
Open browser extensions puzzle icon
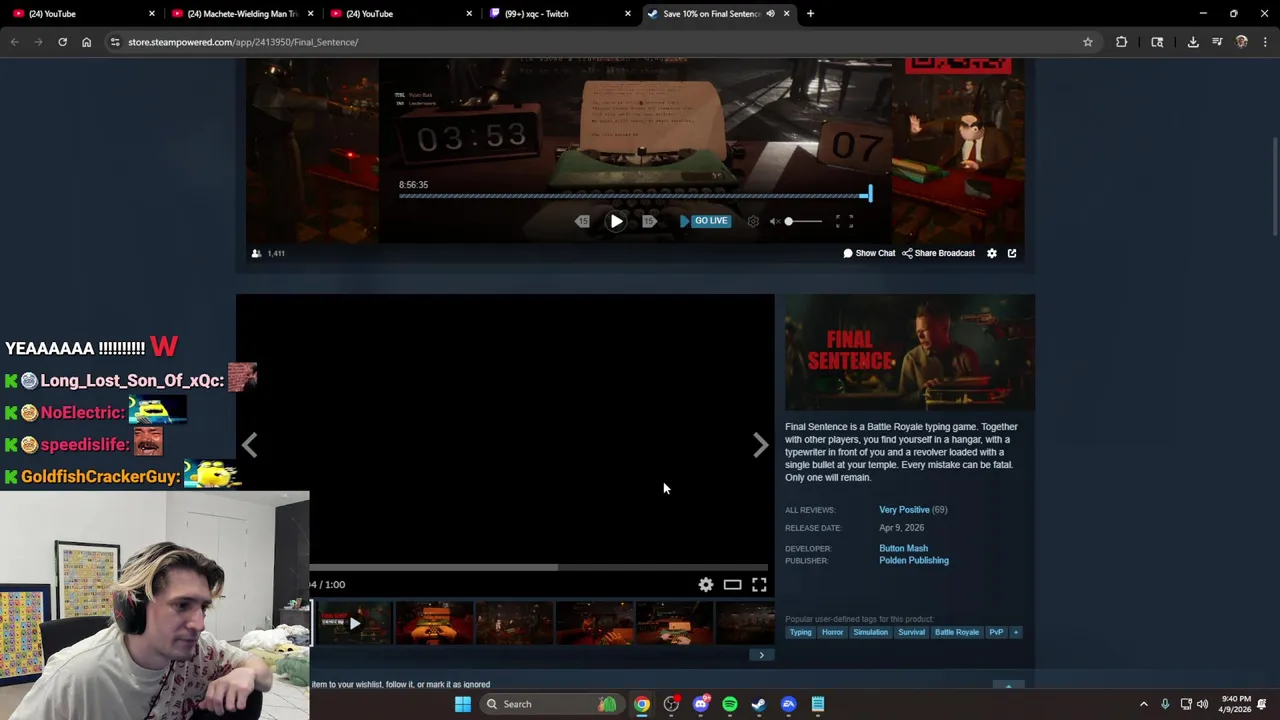1121,42
